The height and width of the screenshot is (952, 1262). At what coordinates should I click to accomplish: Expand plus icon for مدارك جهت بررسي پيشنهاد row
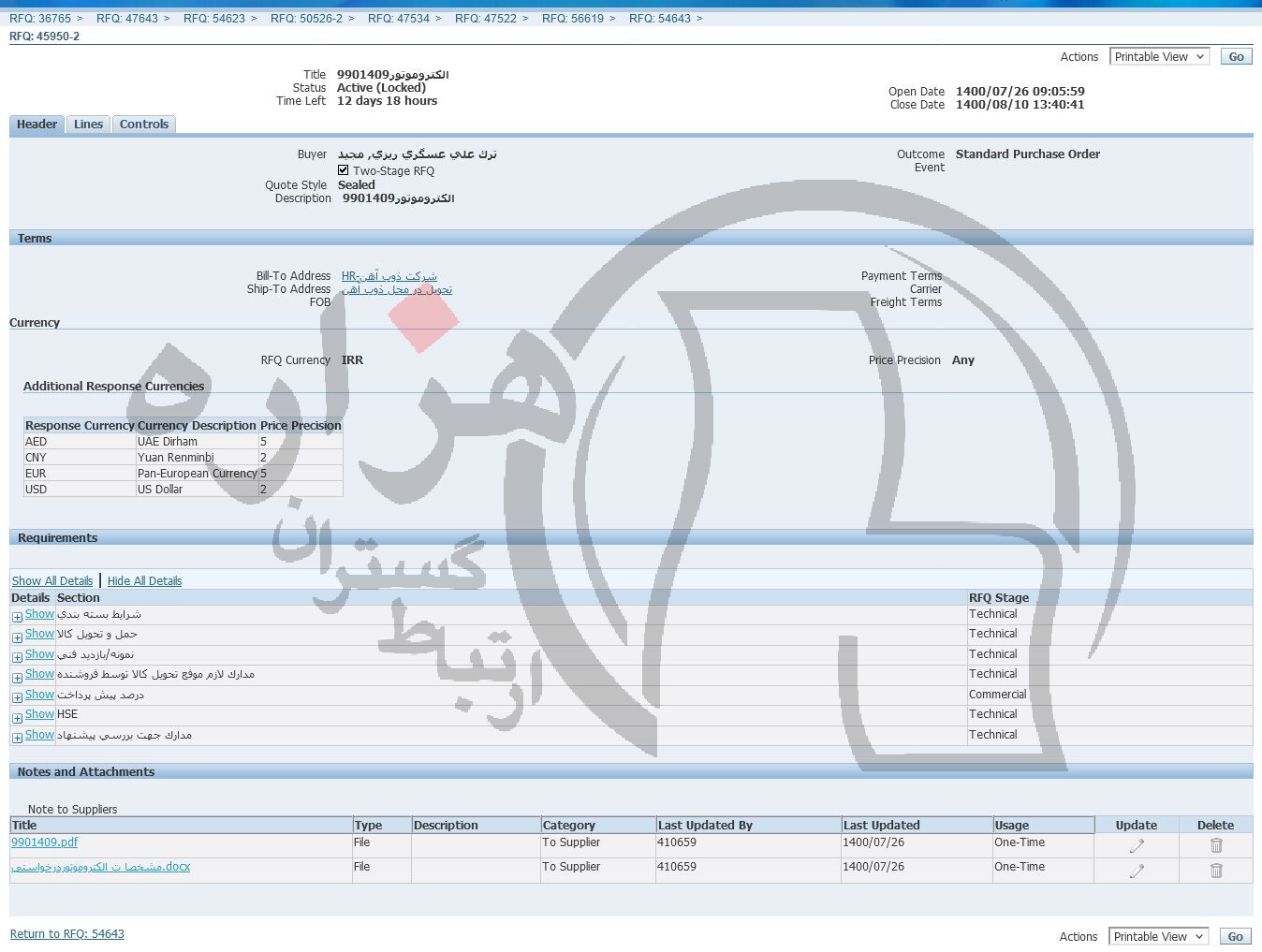(x=17, y=738)
